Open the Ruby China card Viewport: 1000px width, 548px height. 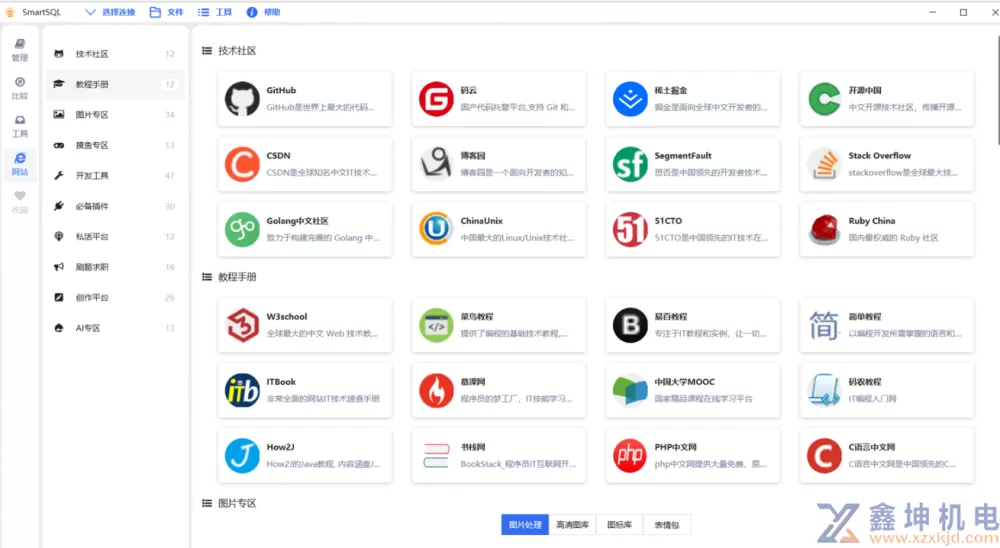(x=886, y=230)
